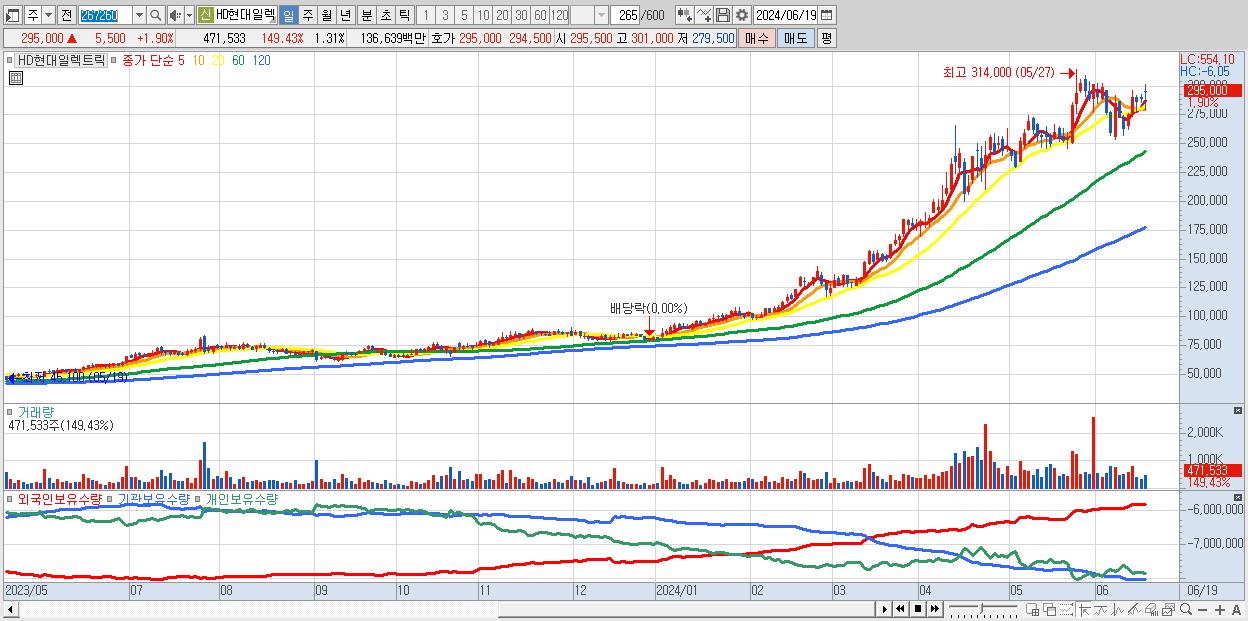
Task: Open chart settings gear icon
Action: 741,15
